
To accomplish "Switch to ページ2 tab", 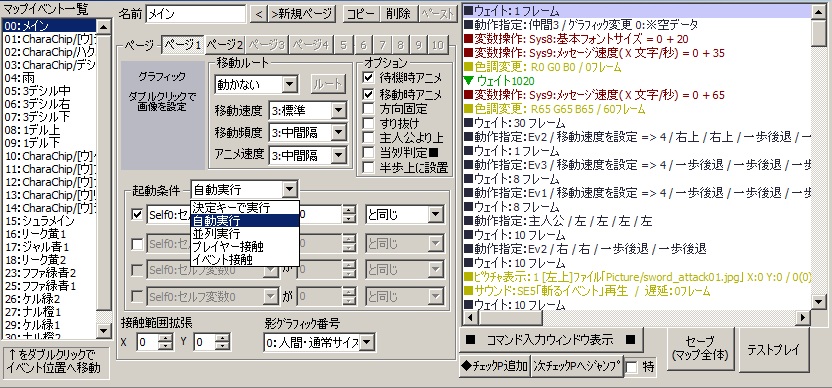I will [x=224, y=45].
